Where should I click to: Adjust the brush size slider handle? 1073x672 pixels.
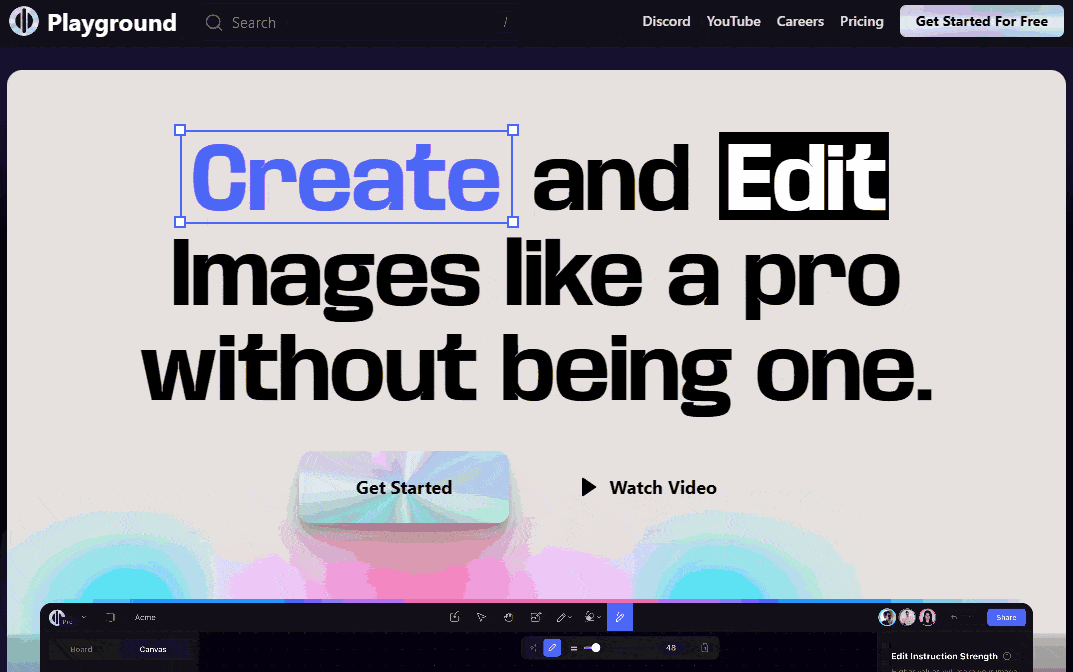(595, 648)
